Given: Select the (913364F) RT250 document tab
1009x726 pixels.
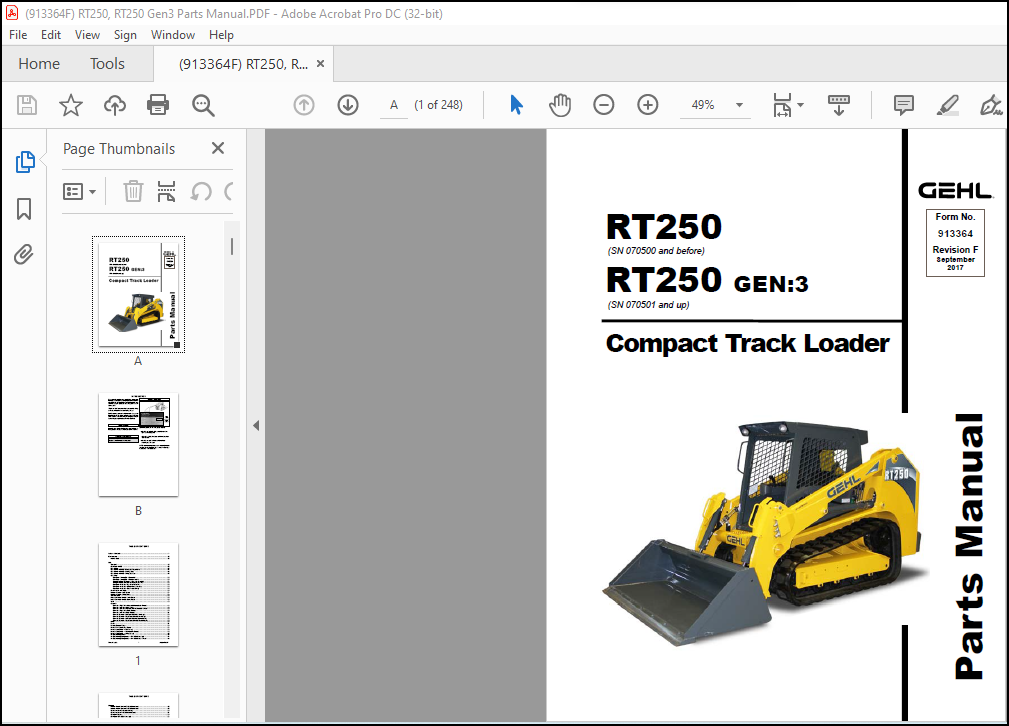Looking at the screenshot, I should tap(243, 64).
